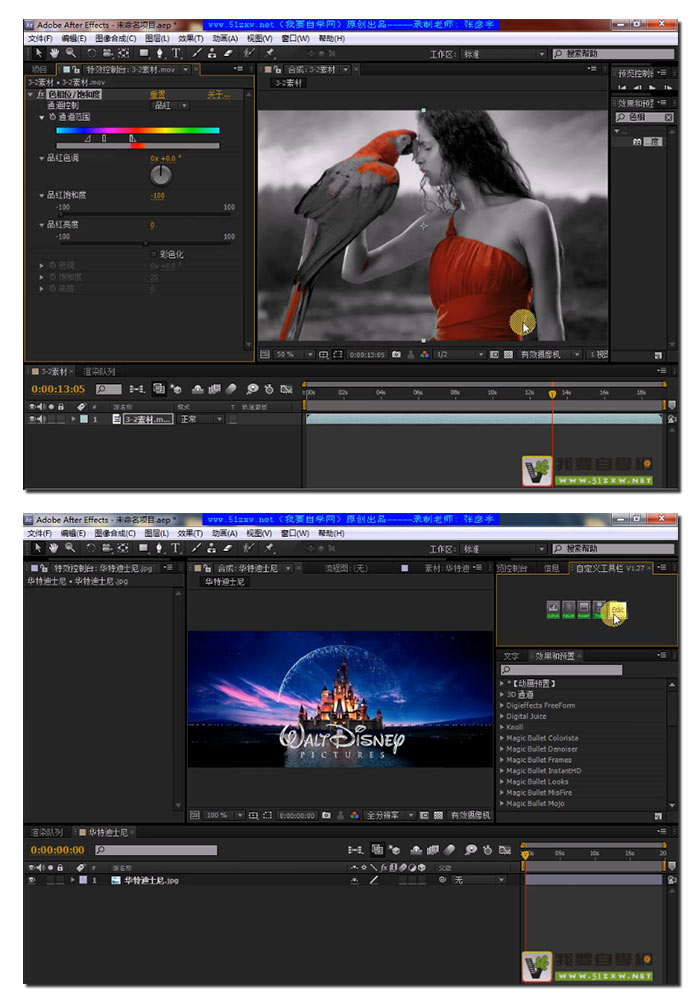Enable the 彩色化 colorize checkbox
The image size is (700, 998).
pos(153,254)
